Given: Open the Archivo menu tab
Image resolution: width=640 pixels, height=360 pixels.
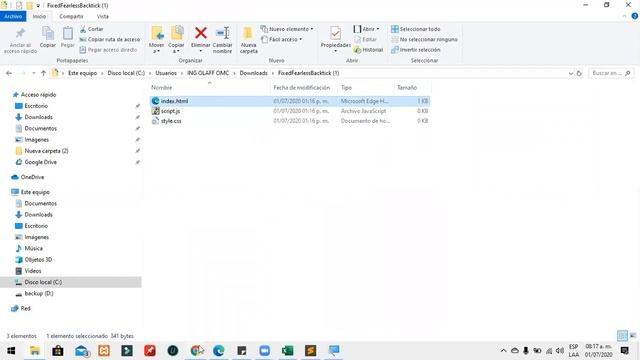Looking at the screenshot, I should tap(13, 16).
